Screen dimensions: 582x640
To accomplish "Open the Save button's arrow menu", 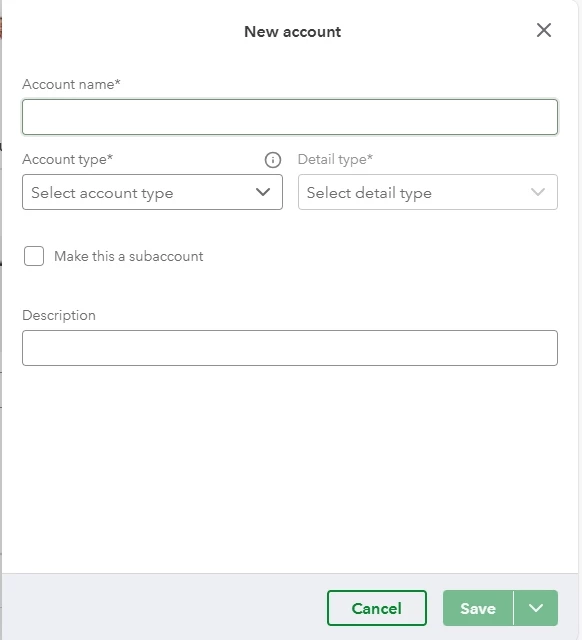I will click(x=535, y=608).
